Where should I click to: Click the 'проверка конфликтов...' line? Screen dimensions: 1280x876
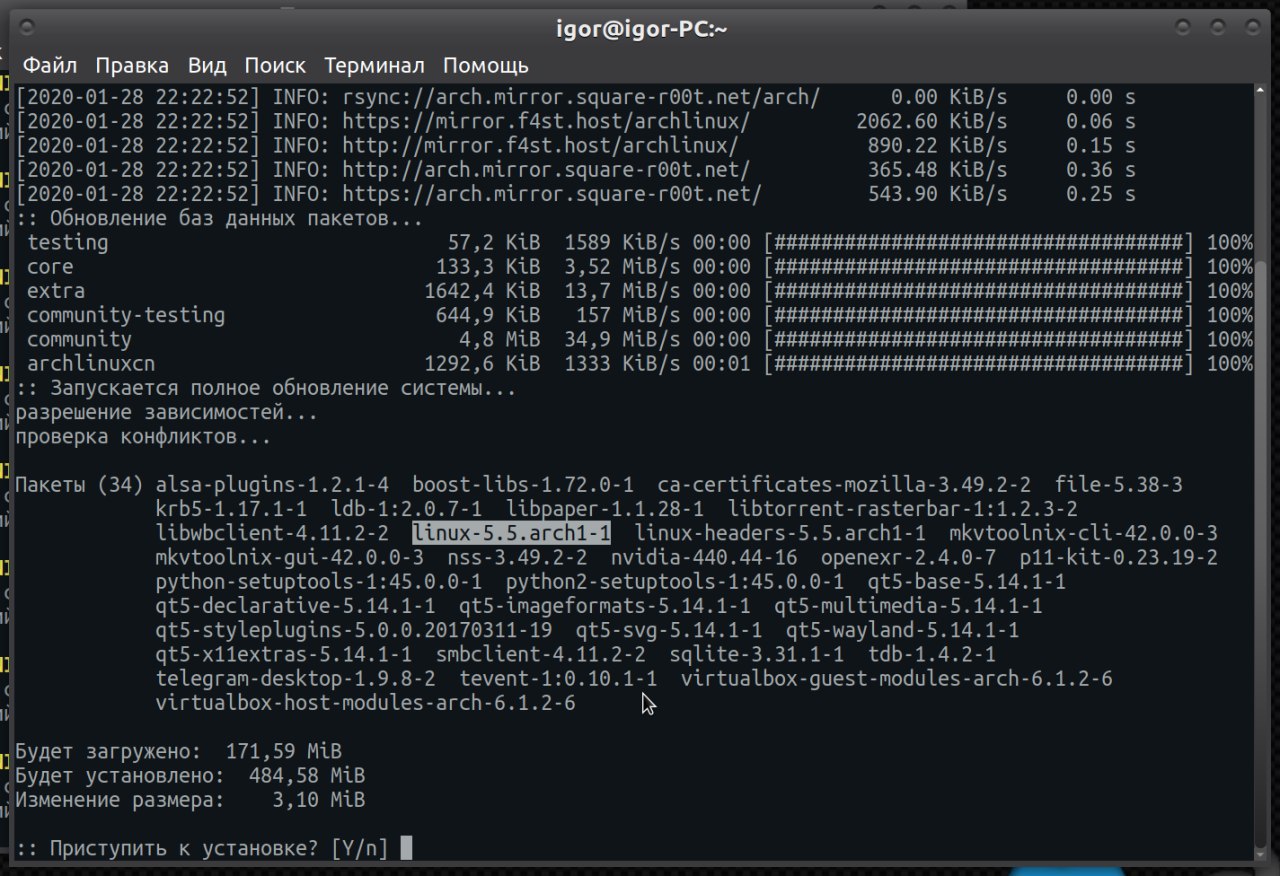(143, 437)
